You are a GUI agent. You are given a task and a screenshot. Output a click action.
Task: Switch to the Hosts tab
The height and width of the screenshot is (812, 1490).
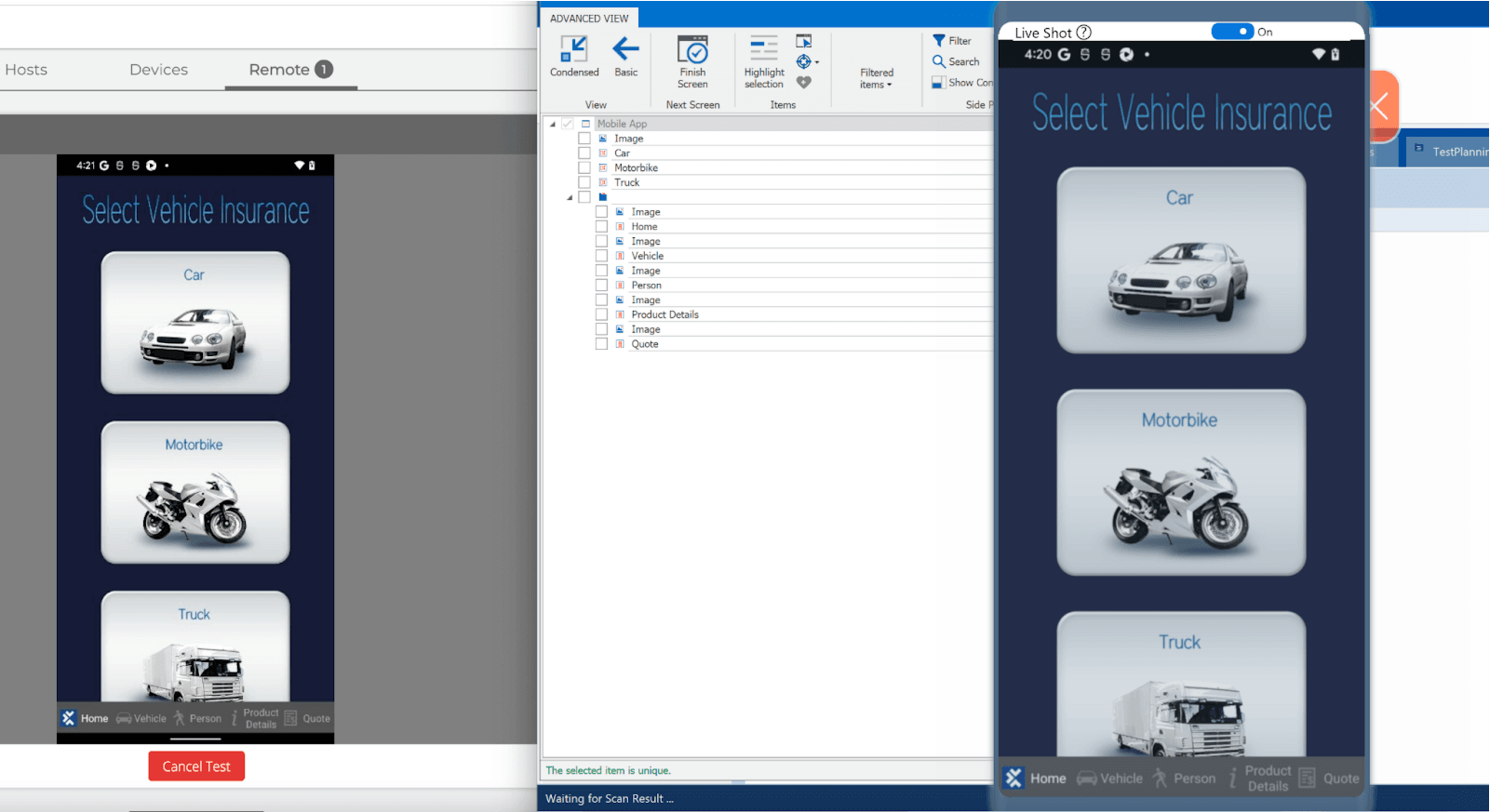(x=26, y=70)
